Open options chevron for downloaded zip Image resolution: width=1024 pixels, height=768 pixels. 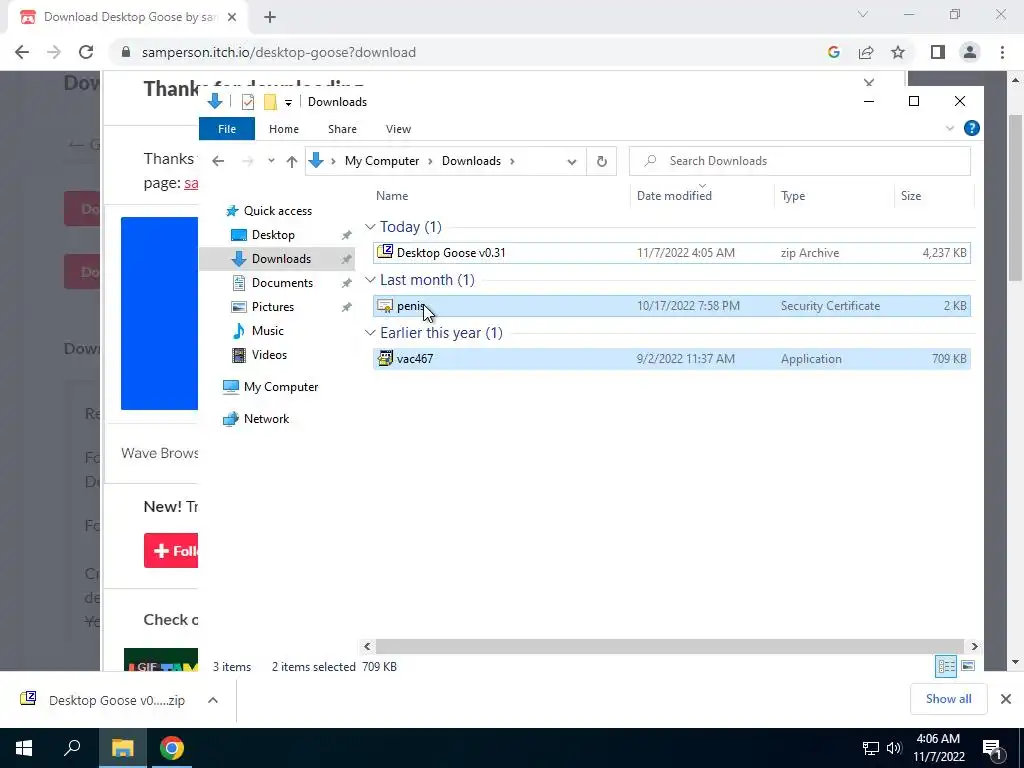pyautogui.click(x=213, y=700)
